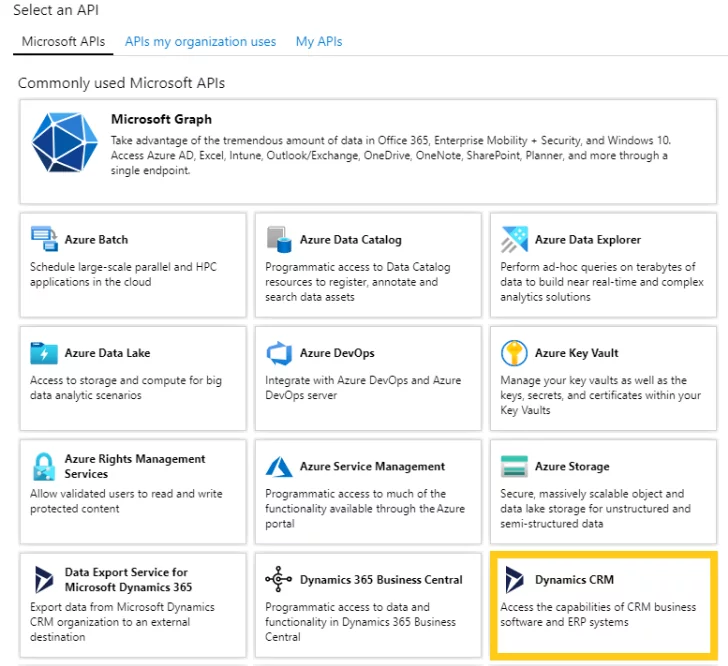Select the Dynamics CRM title
The width and height of the screenshot is (728, 666).
(574, 580)
